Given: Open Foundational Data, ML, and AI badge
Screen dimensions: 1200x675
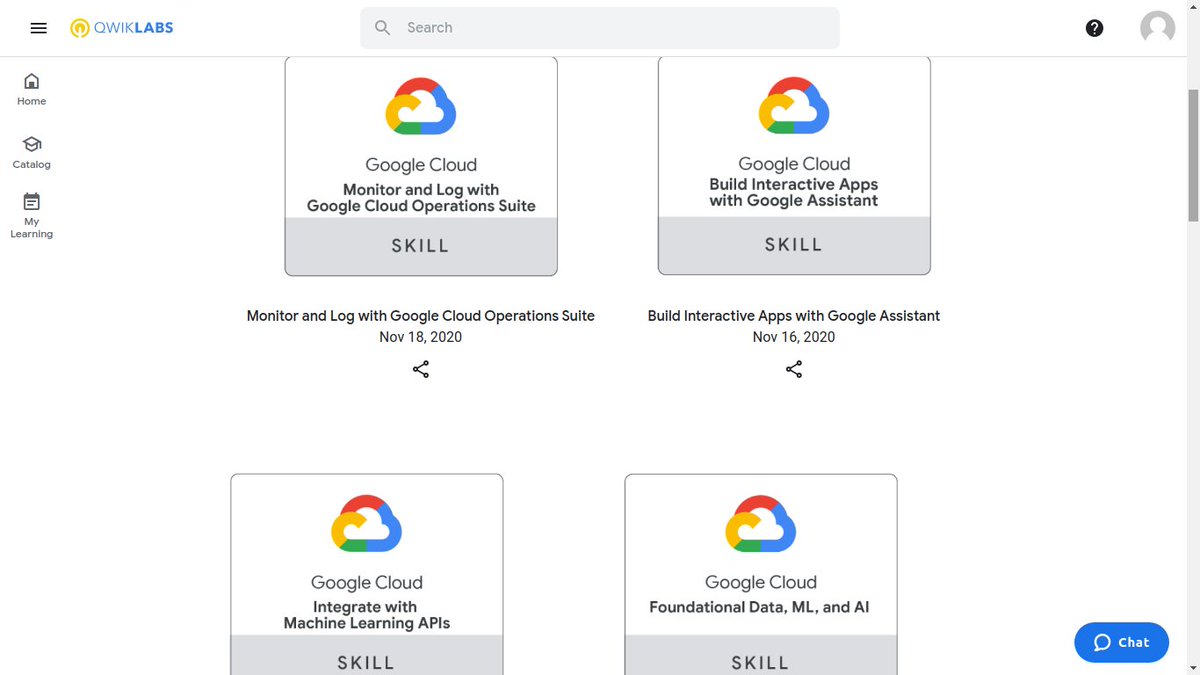Looking at the screenshot, I should tap(761, 574).
